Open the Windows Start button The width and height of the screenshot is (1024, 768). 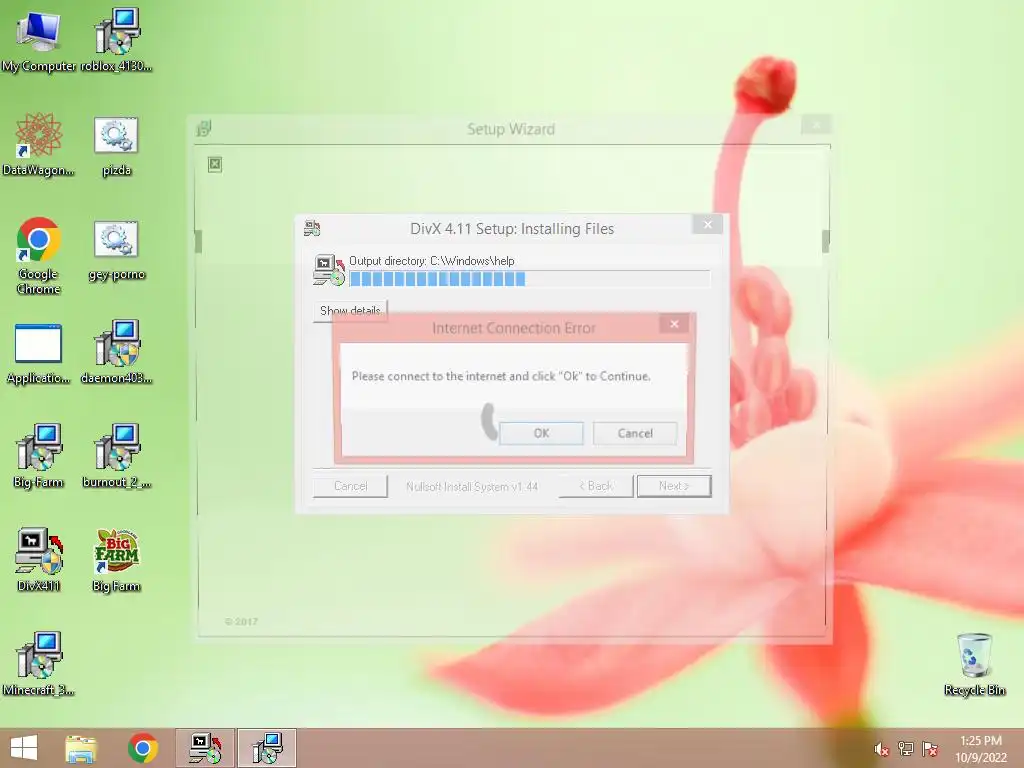tap(24, 748)
